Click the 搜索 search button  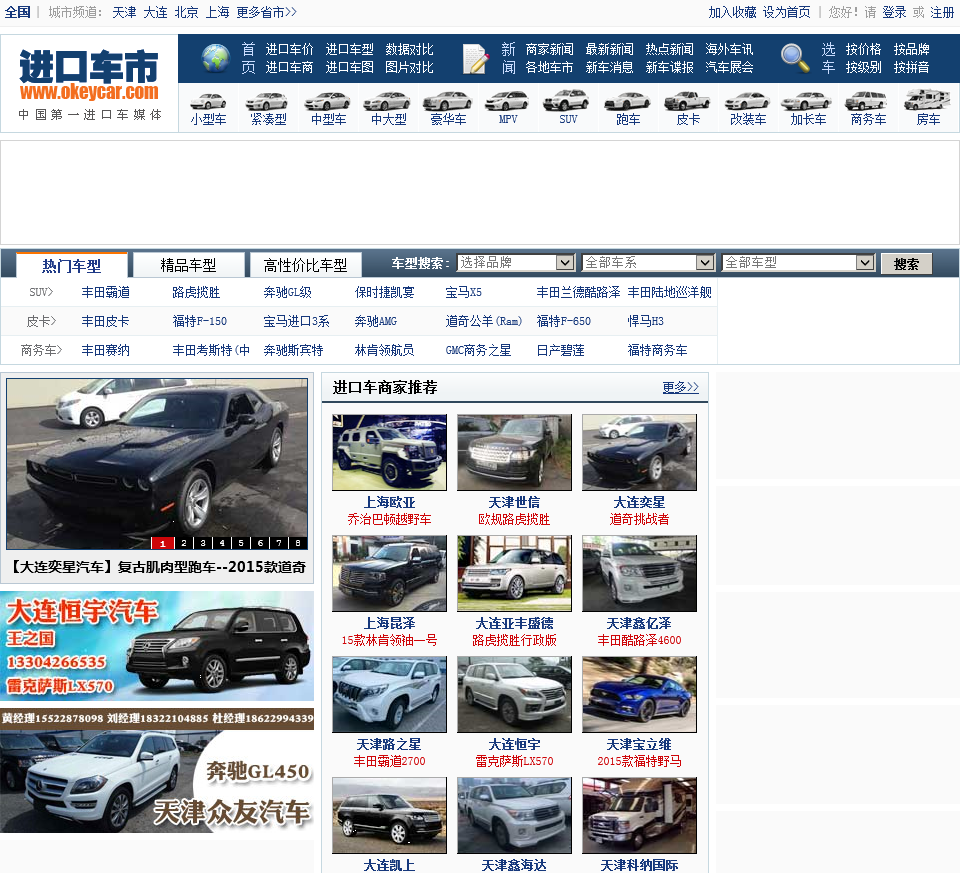pyautogui.click(x=906, y=264)
